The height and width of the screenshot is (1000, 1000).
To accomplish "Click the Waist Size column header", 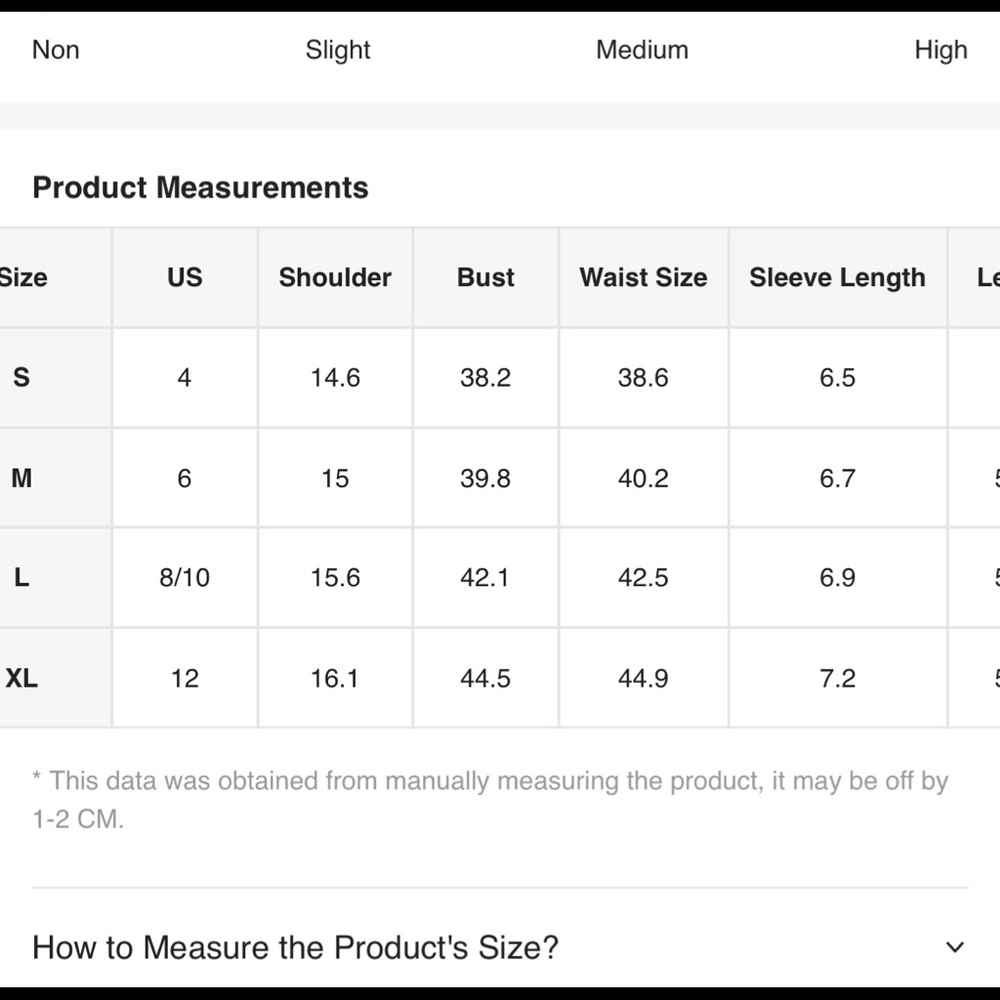I will pos(643,277).
